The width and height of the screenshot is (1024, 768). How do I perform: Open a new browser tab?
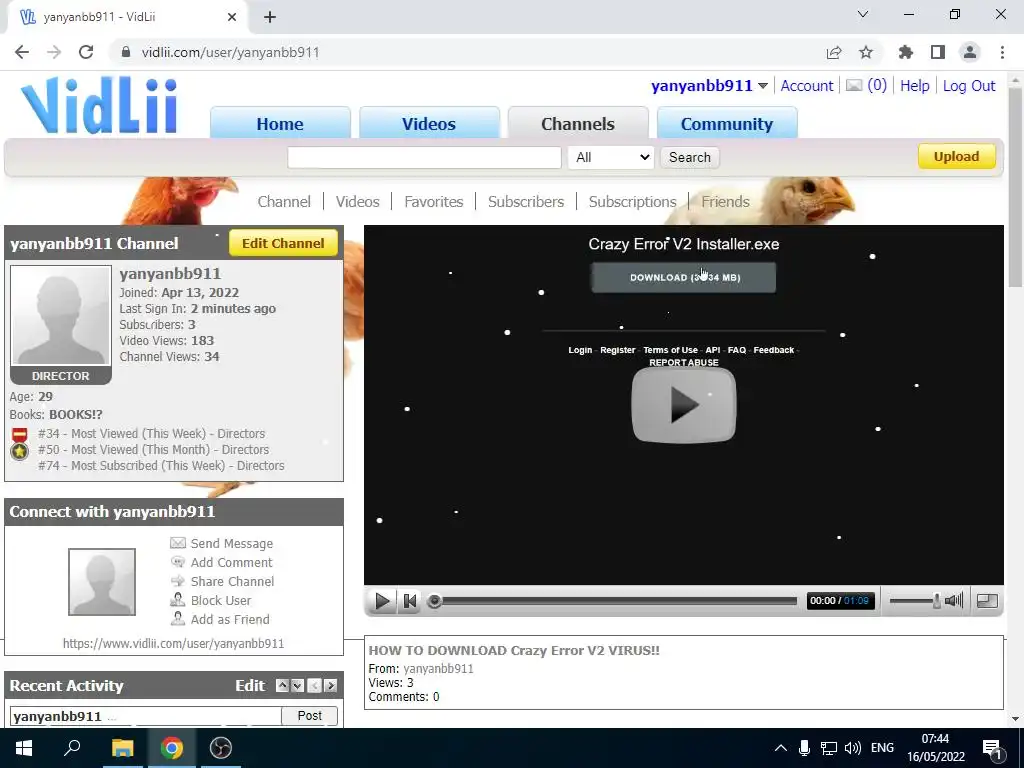click(270, 17)
